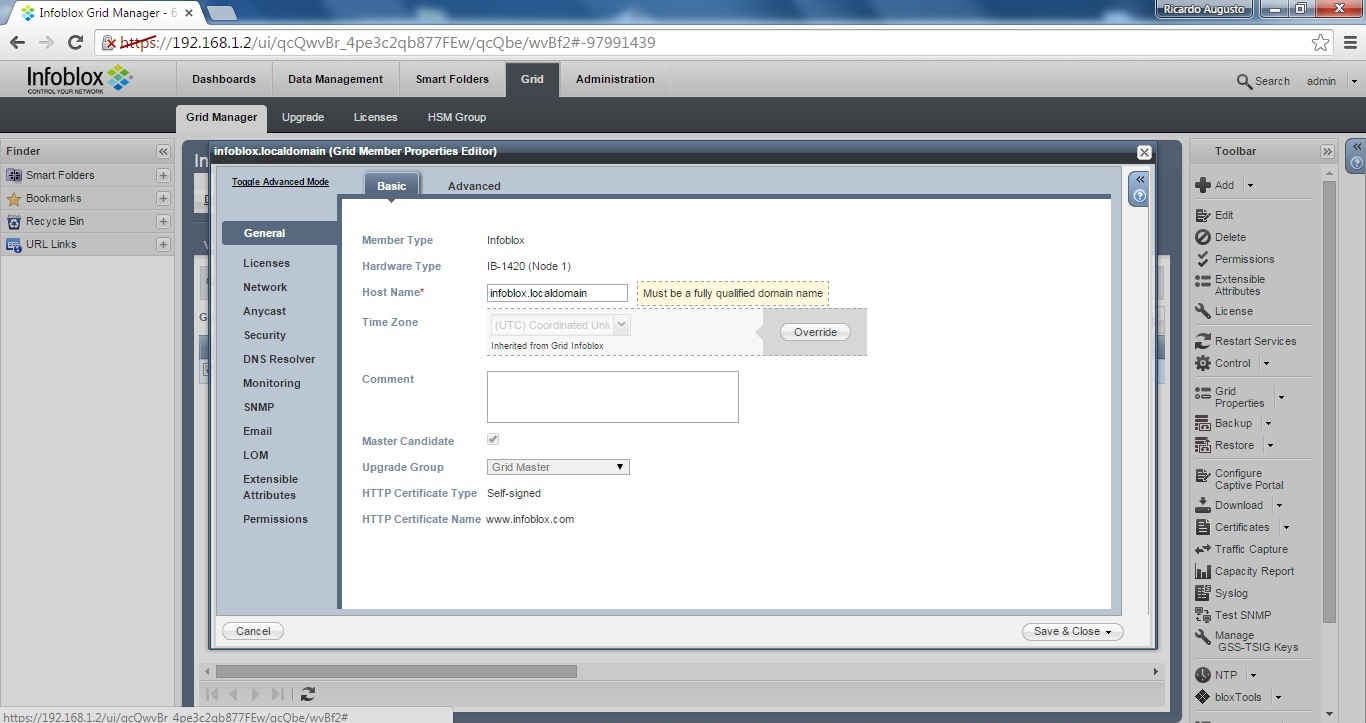Click the Delete icon in Toolbar

point(1203,237)
